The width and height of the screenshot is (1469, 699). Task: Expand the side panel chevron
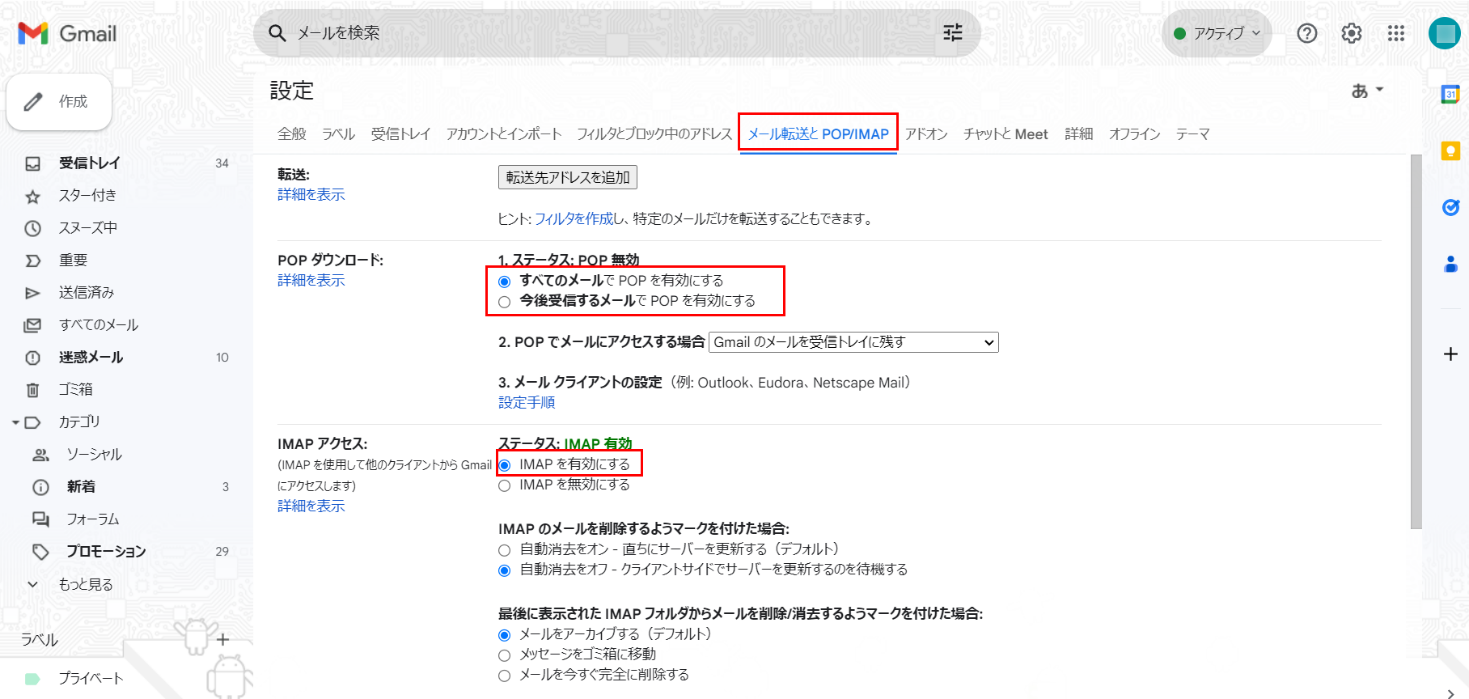point(1450,692)
